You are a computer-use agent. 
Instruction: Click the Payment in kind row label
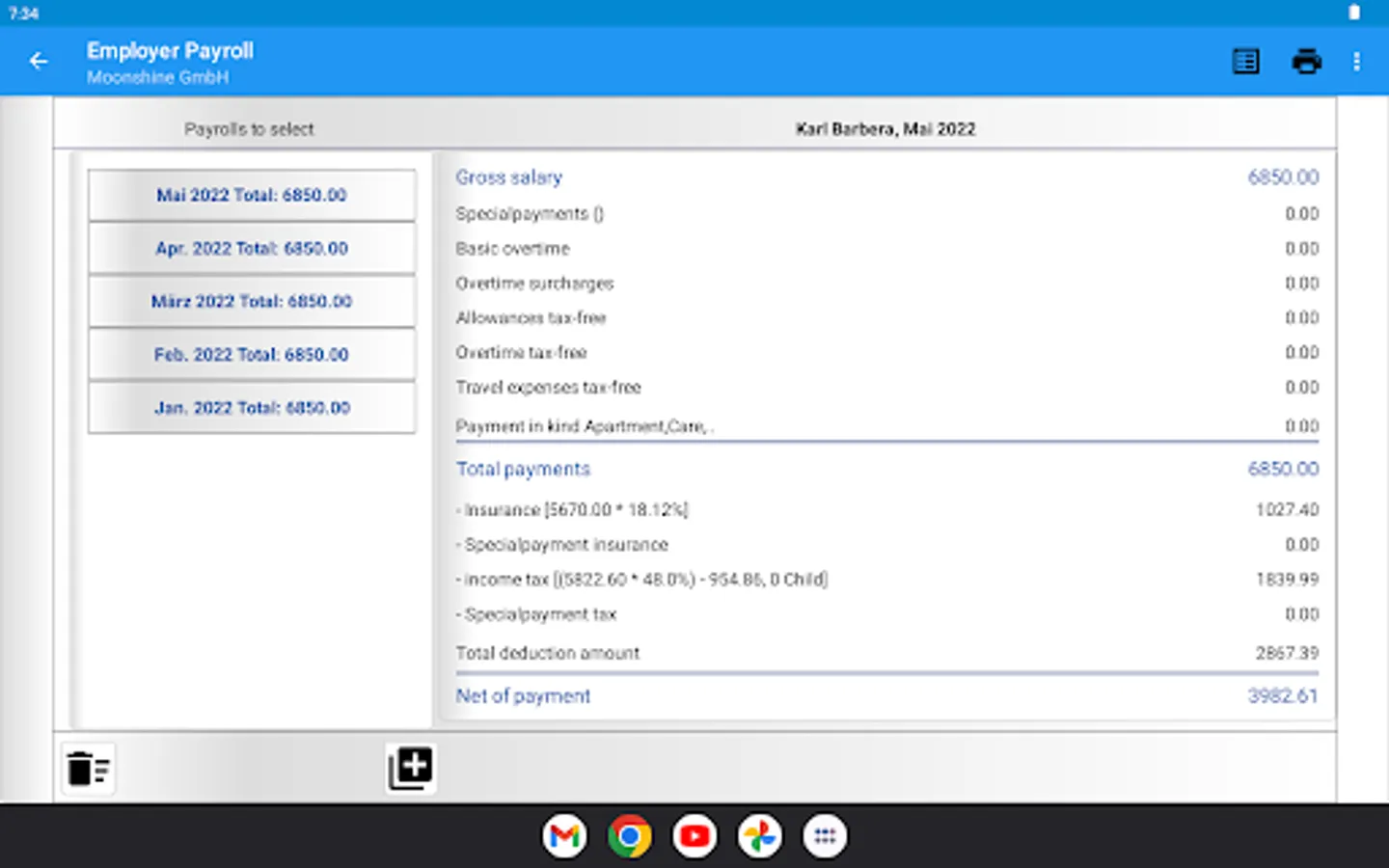click(585, 426)
